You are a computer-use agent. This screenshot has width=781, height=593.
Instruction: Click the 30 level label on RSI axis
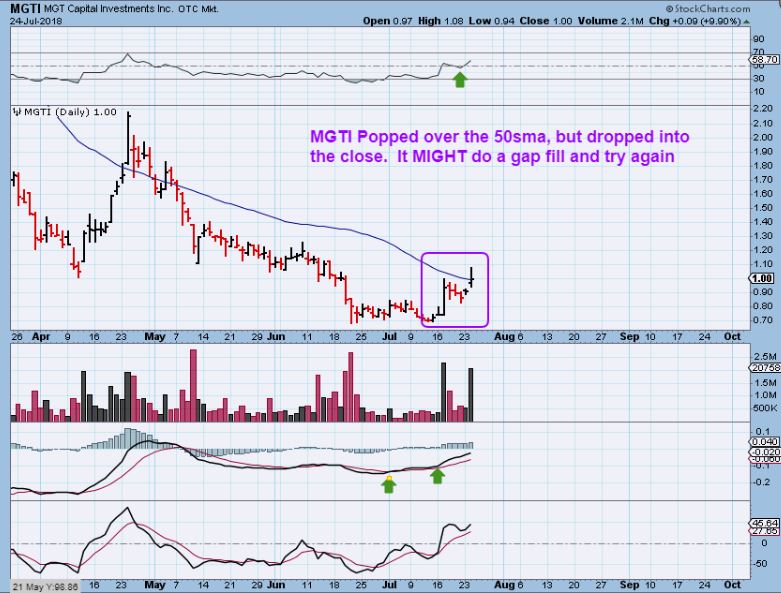(759, 78)
